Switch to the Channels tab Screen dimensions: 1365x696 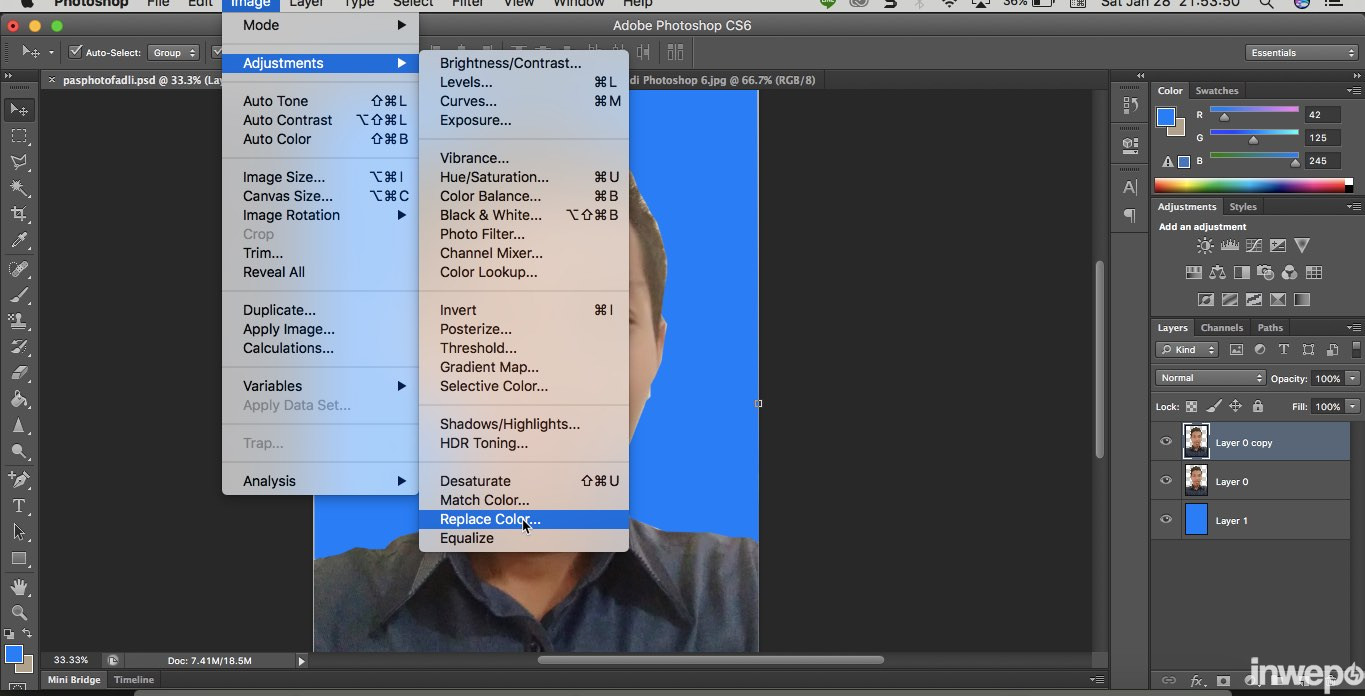coord(1221,328)
